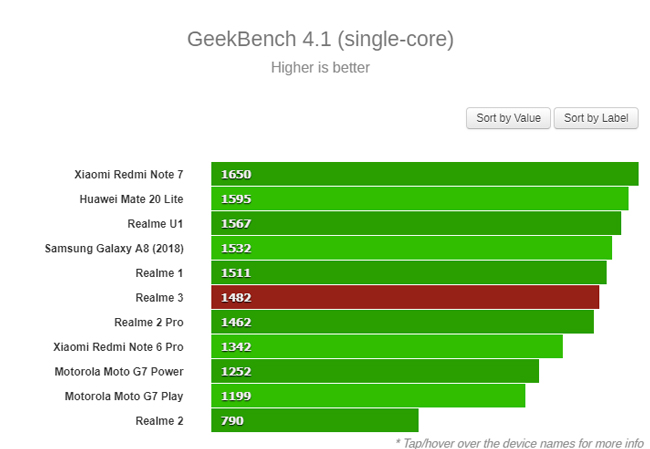This screenshot has width=650, height=449.
Task: Click the 790 score bar
Action: (x=314, y=421)
